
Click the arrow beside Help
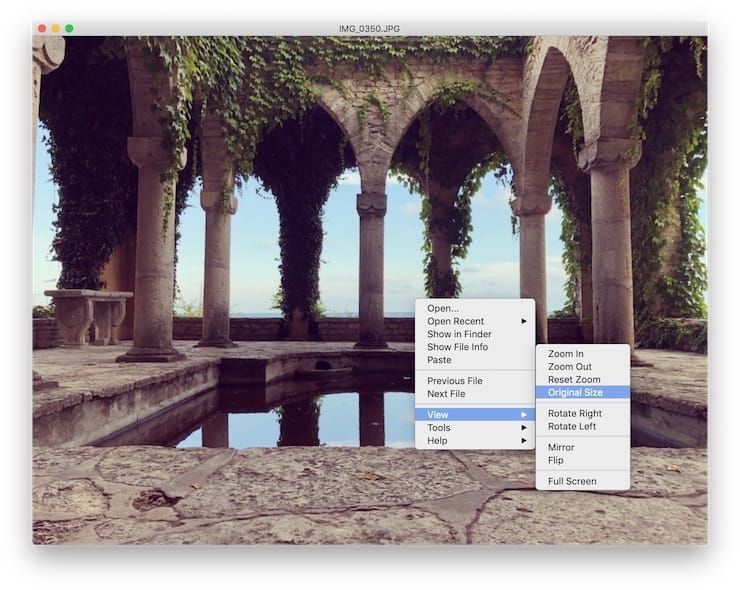(524, 440)
